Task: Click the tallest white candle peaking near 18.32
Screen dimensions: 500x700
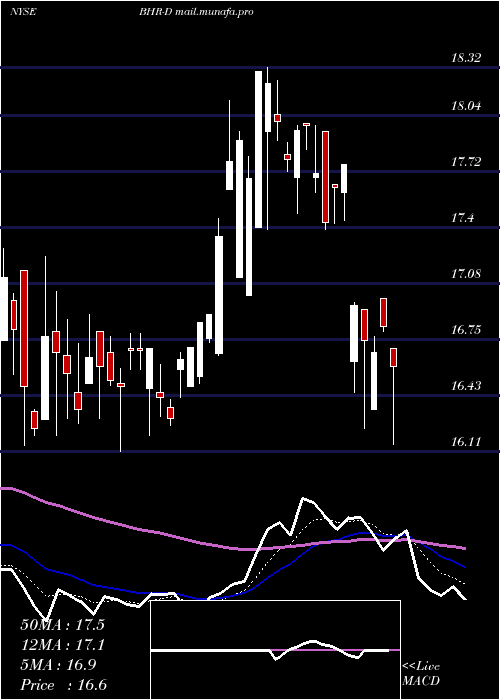Action: (258, 149)
